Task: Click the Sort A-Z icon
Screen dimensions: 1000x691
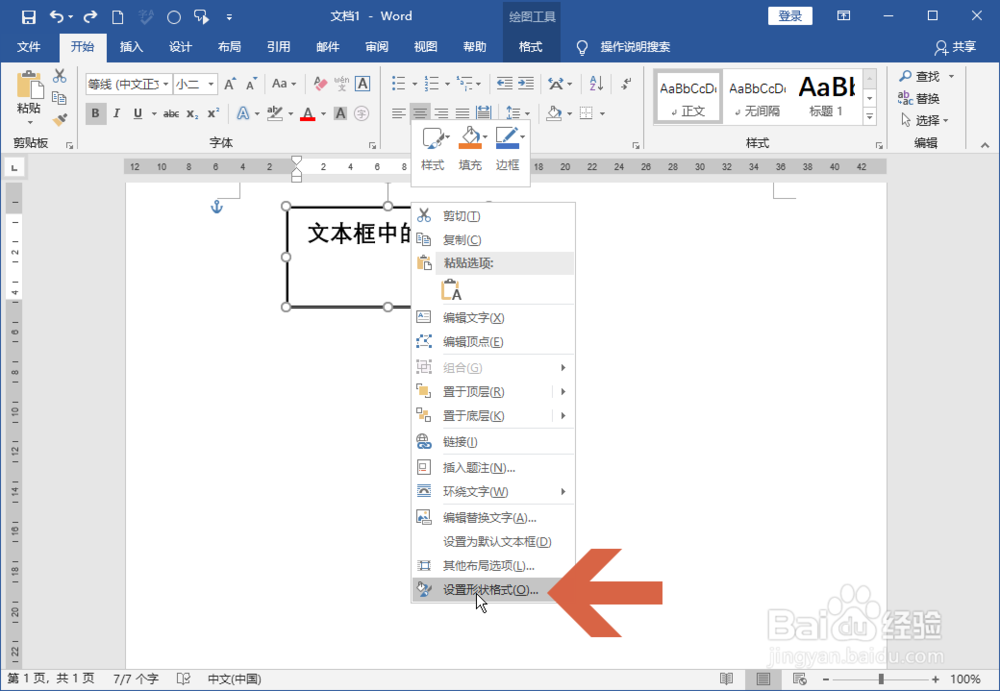Action: pyautogui.click(x=596, y=84)
